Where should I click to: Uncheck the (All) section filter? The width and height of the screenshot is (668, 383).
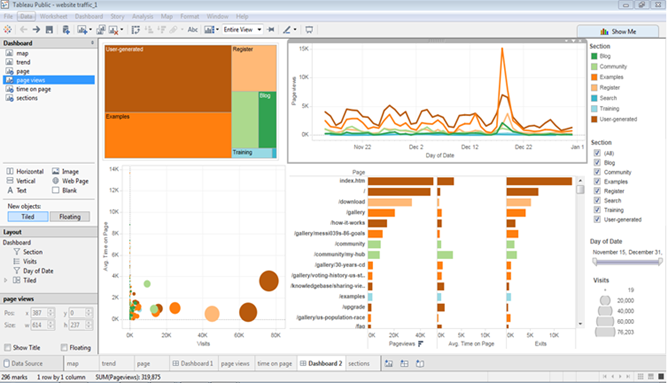tap(597, 153)
